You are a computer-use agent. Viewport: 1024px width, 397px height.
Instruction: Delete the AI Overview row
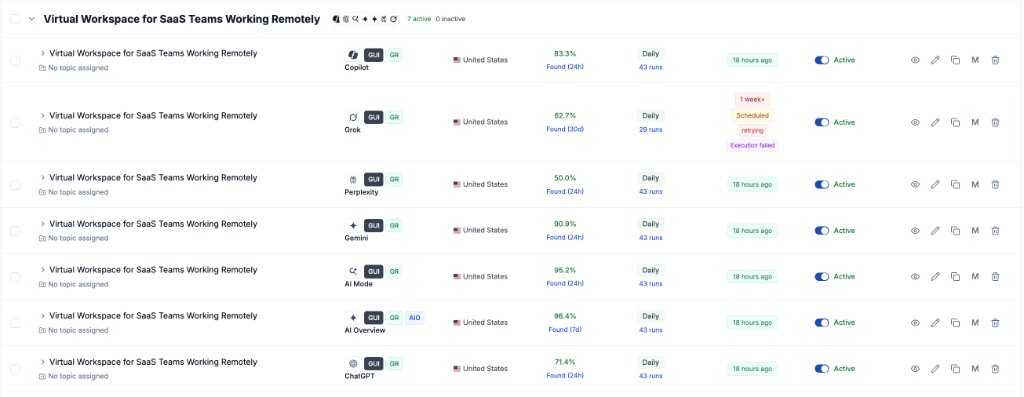tap(995, 323)
